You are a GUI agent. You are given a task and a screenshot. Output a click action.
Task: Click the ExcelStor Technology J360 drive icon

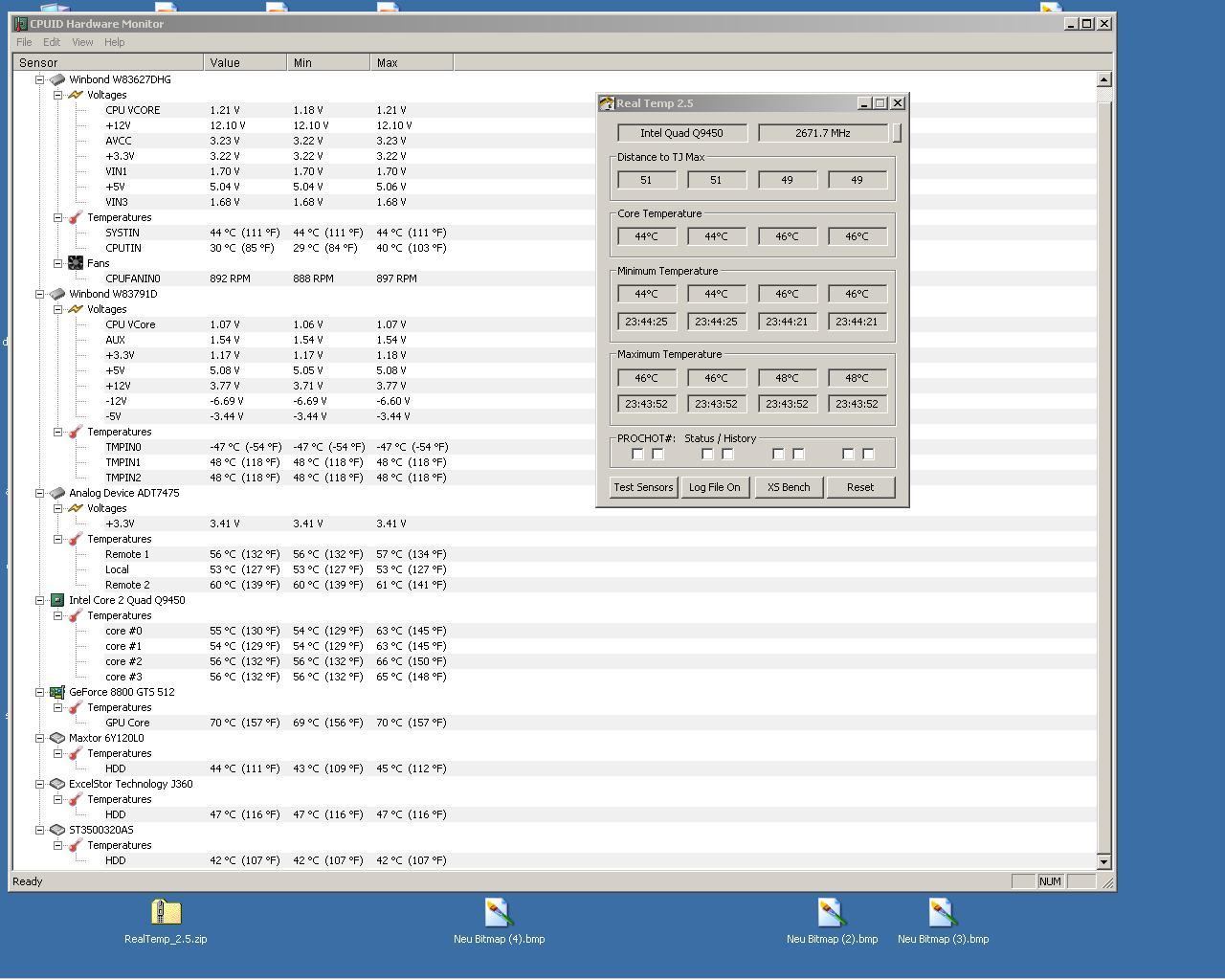57,784
